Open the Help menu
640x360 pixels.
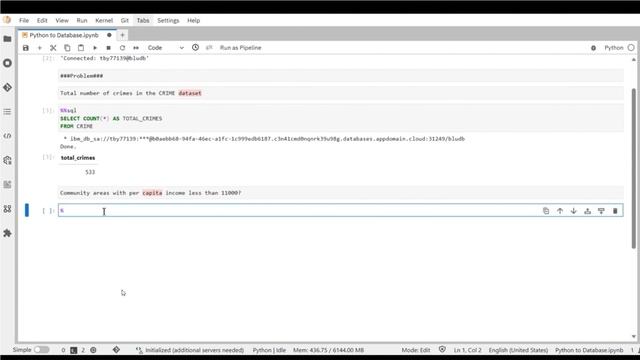[193, 20]
